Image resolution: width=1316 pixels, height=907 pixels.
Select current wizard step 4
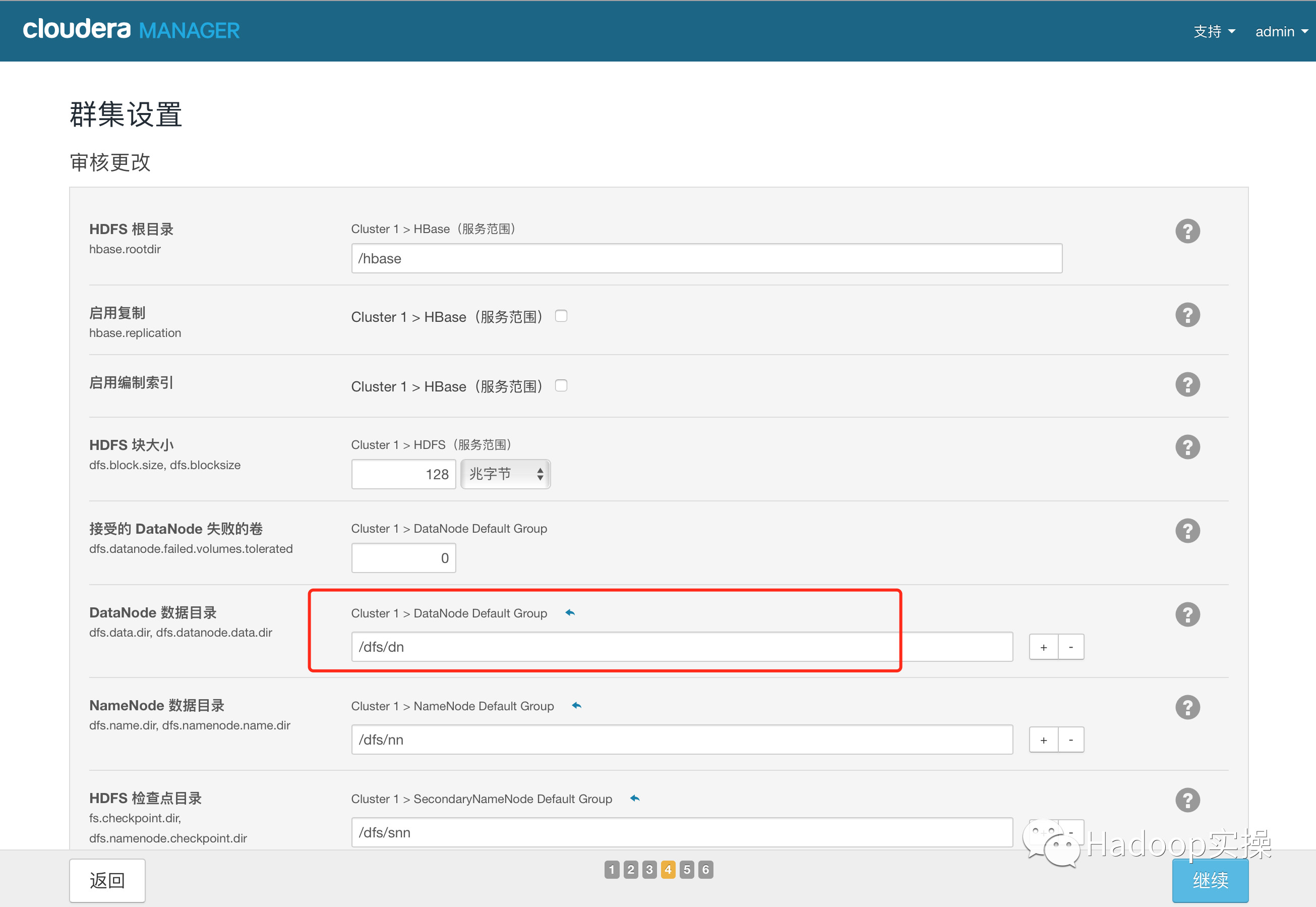pyautogui.click(x=668, y=870)
